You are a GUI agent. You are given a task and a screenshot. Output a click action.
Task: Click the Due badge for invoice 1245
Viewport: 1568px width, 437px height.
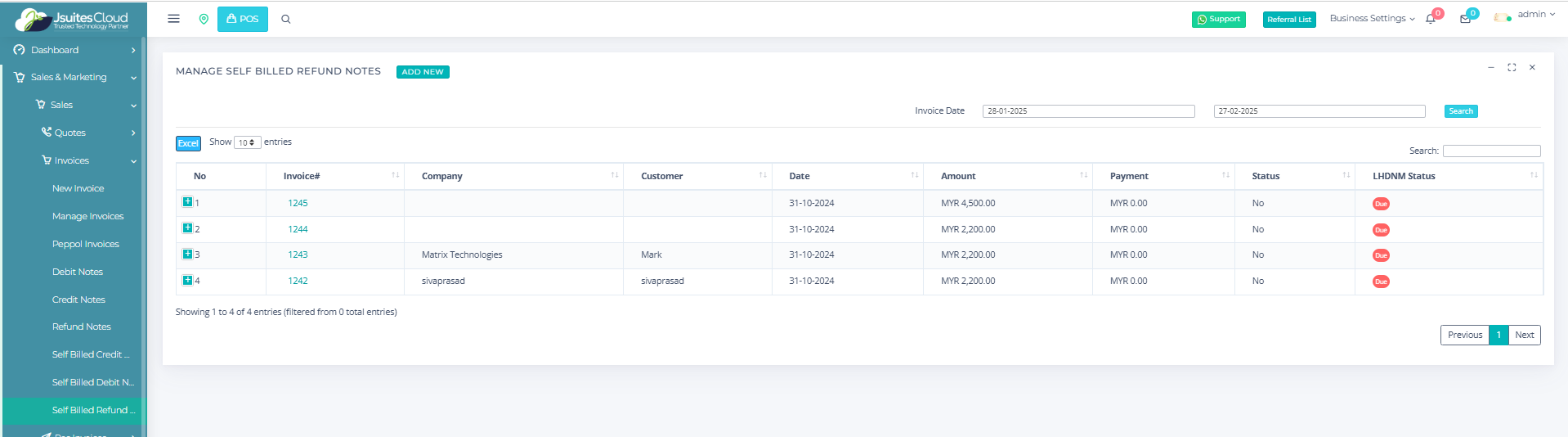point(1381,204)
